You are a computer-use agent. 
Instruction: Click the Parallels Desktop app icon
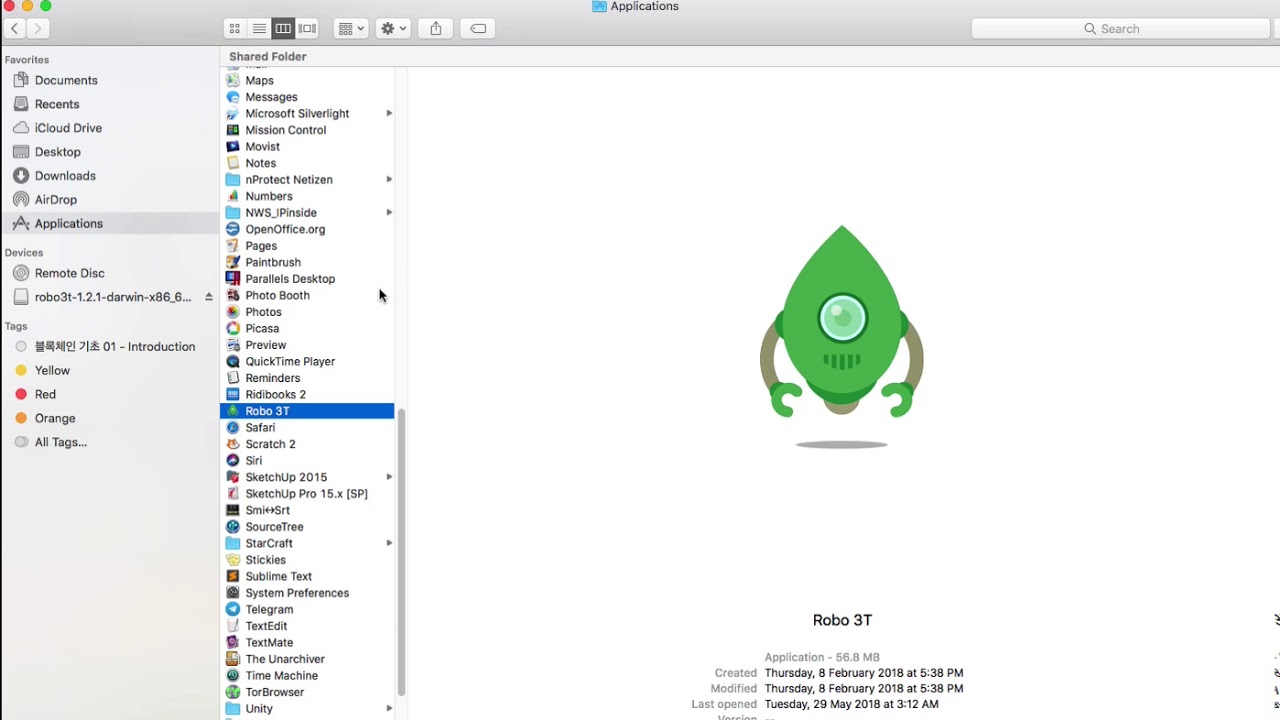pos(233,278)
